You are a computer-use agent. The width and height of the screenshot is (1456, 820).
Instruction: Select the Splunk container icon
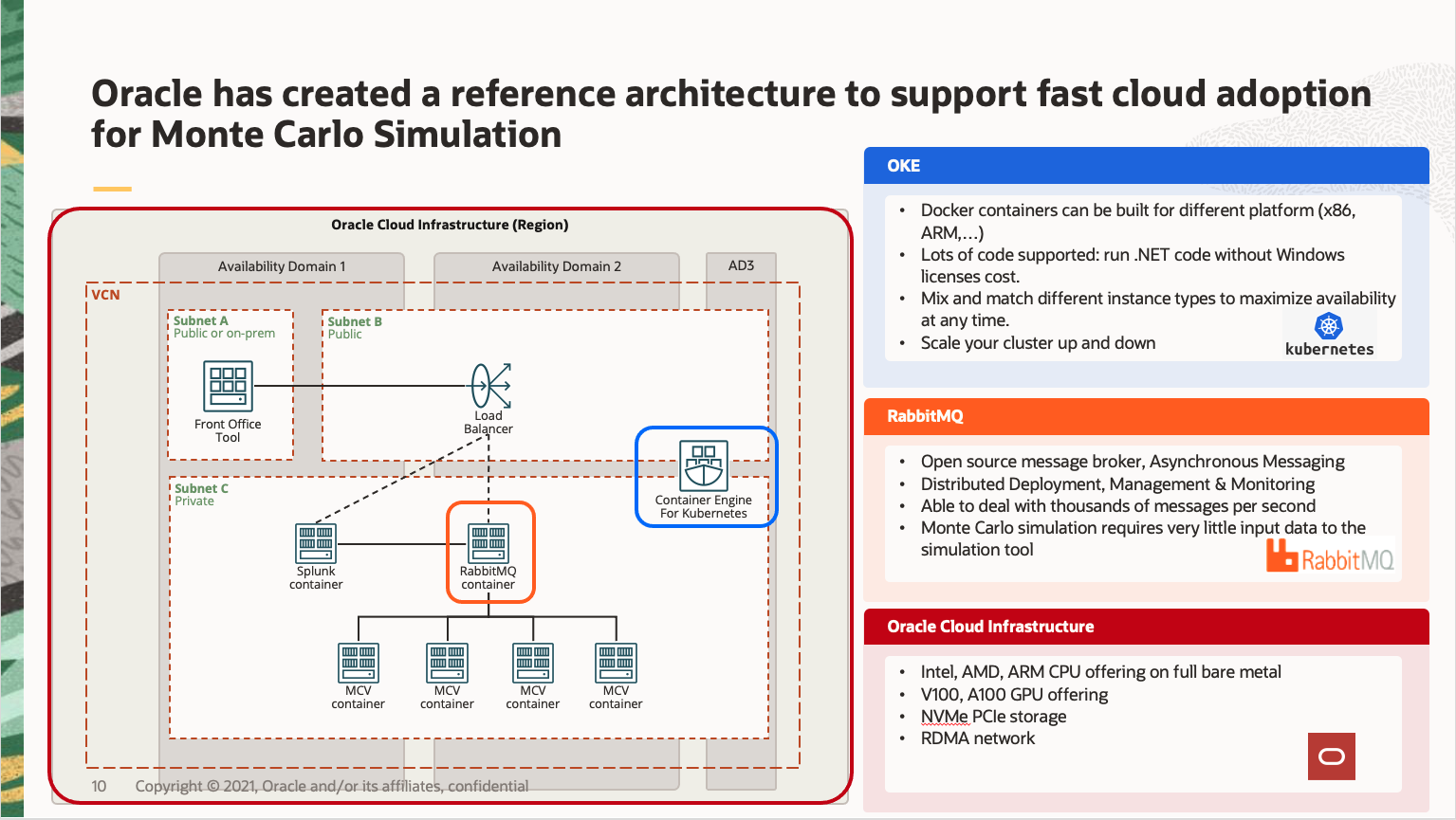tap(316, 543)
